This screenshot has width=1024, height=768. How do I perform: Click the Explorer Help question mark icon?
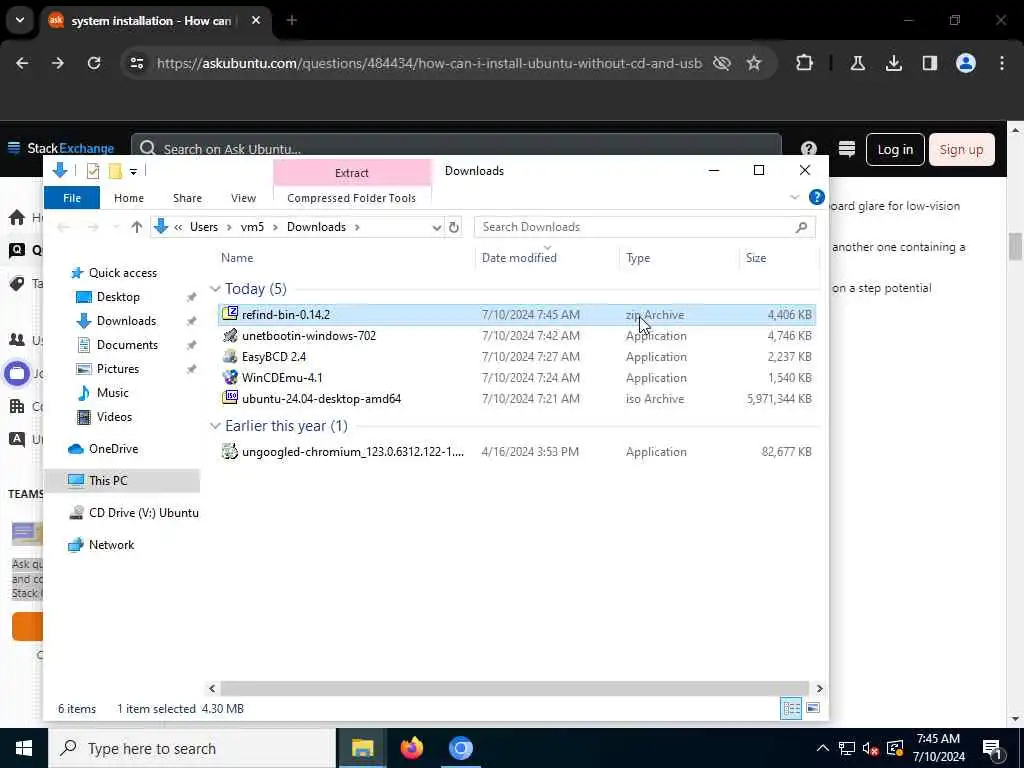[x=816, y=197]
